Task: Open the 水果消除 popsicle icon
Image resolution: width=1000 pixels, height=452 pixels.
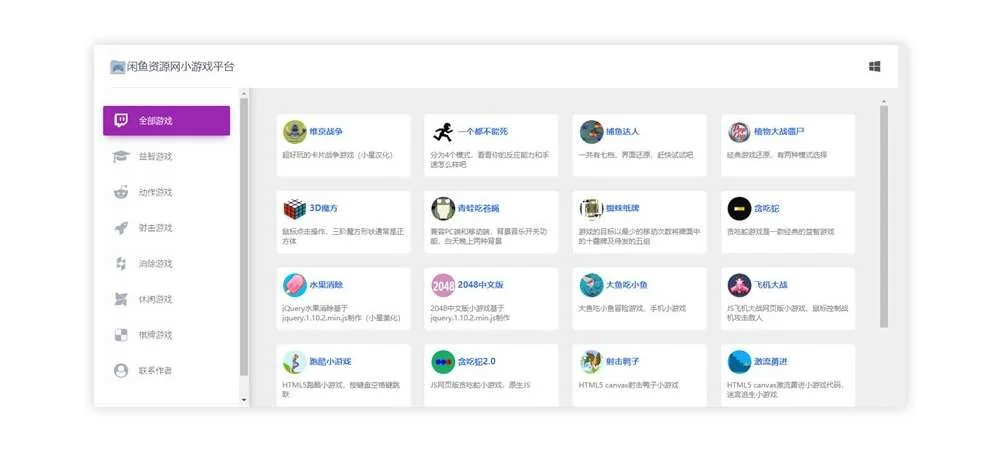Action: coord(295,285)
